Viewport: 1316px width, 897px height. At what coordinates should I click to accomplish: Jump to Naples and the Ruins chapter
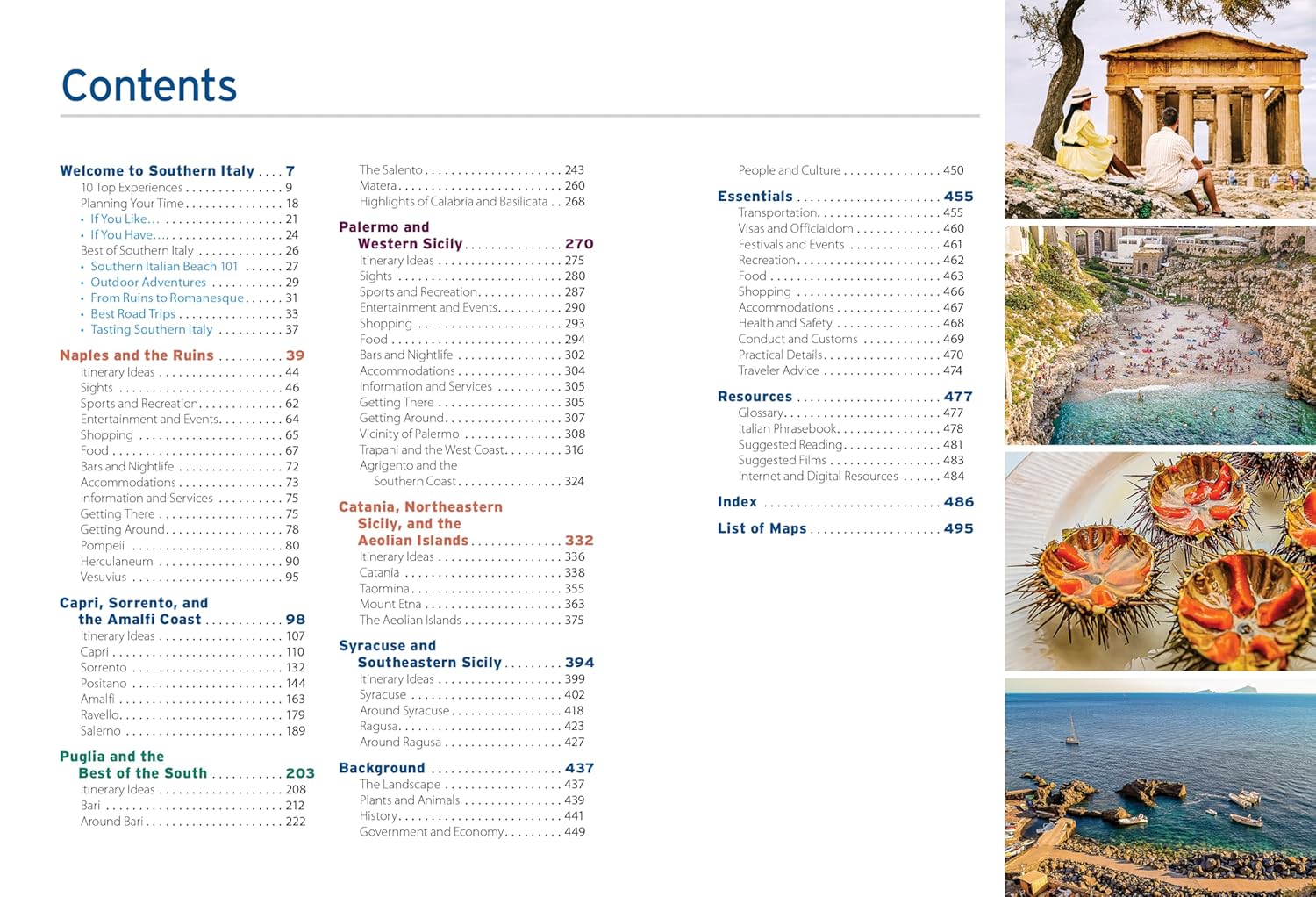[137, 355]
